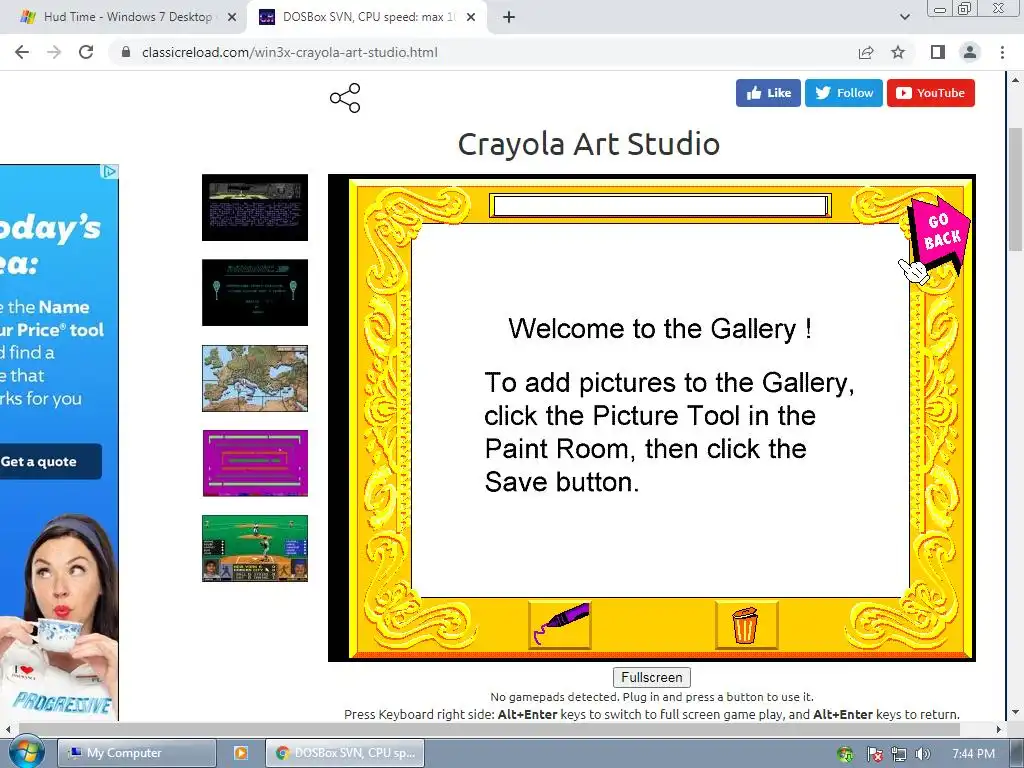Screen dimensions: 1024x768
Task: Click the Twitter Follow button
Action: coord(844,93)
